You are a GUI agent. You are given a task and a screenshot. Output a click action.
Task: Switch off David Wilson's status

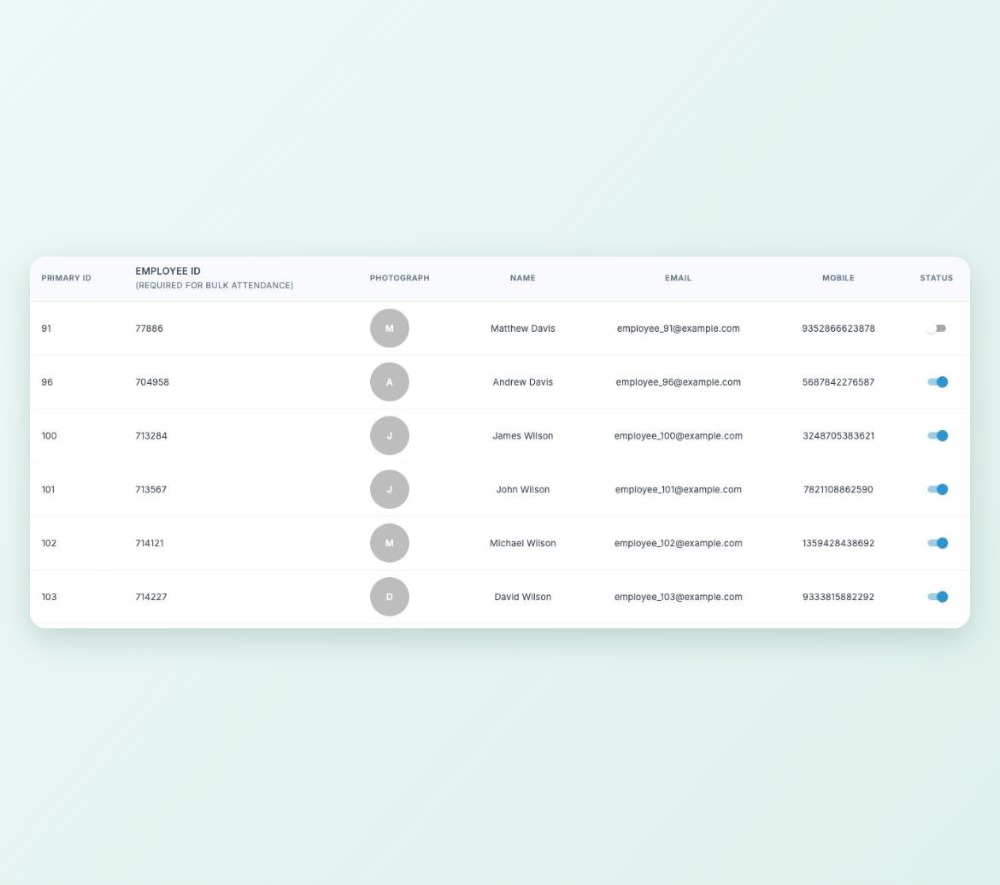click(x=938, y=596)
